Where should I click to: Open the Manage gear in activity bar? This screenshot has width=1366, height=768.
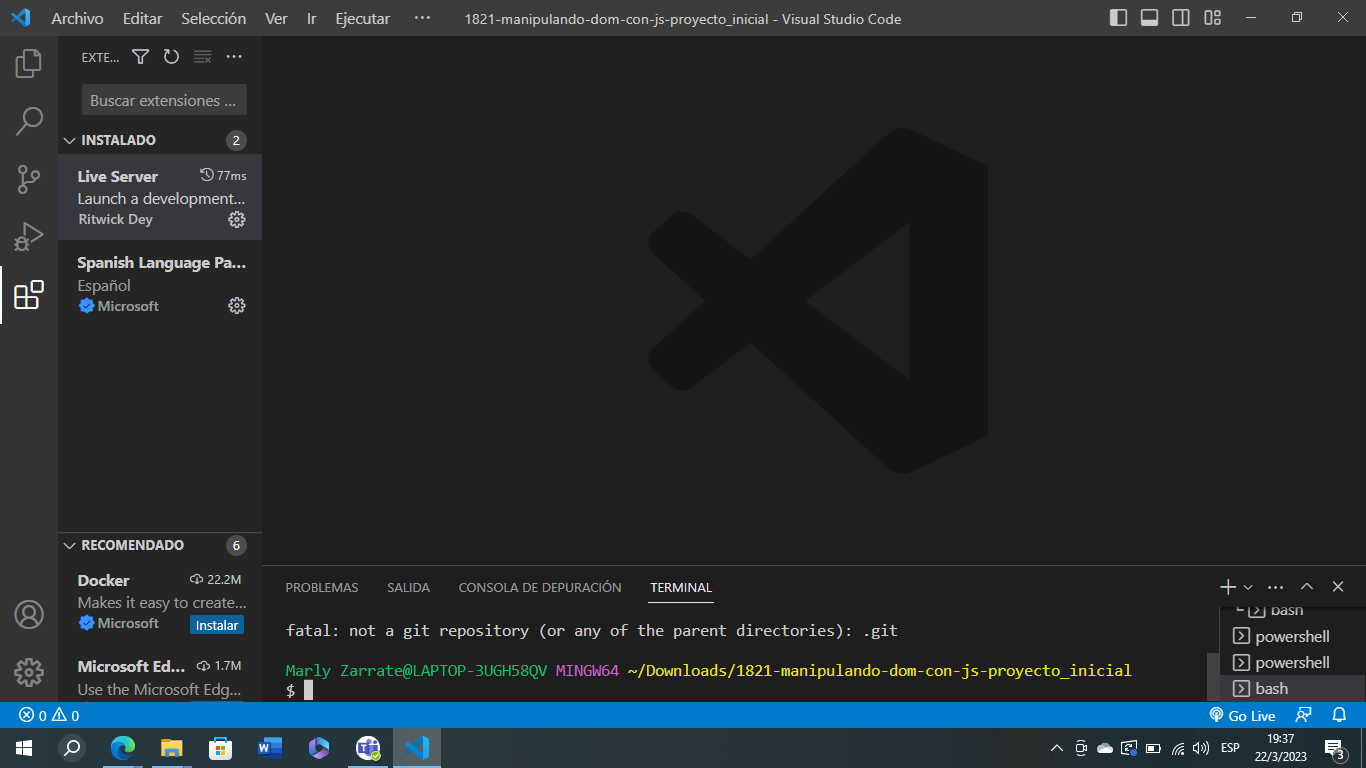29,672
